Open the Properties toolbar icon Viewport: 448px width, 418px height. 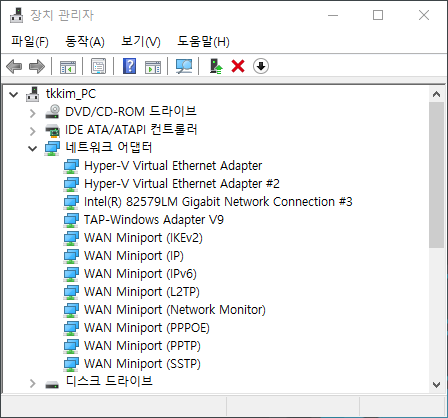pyautogui.click(x=99, y=66)
